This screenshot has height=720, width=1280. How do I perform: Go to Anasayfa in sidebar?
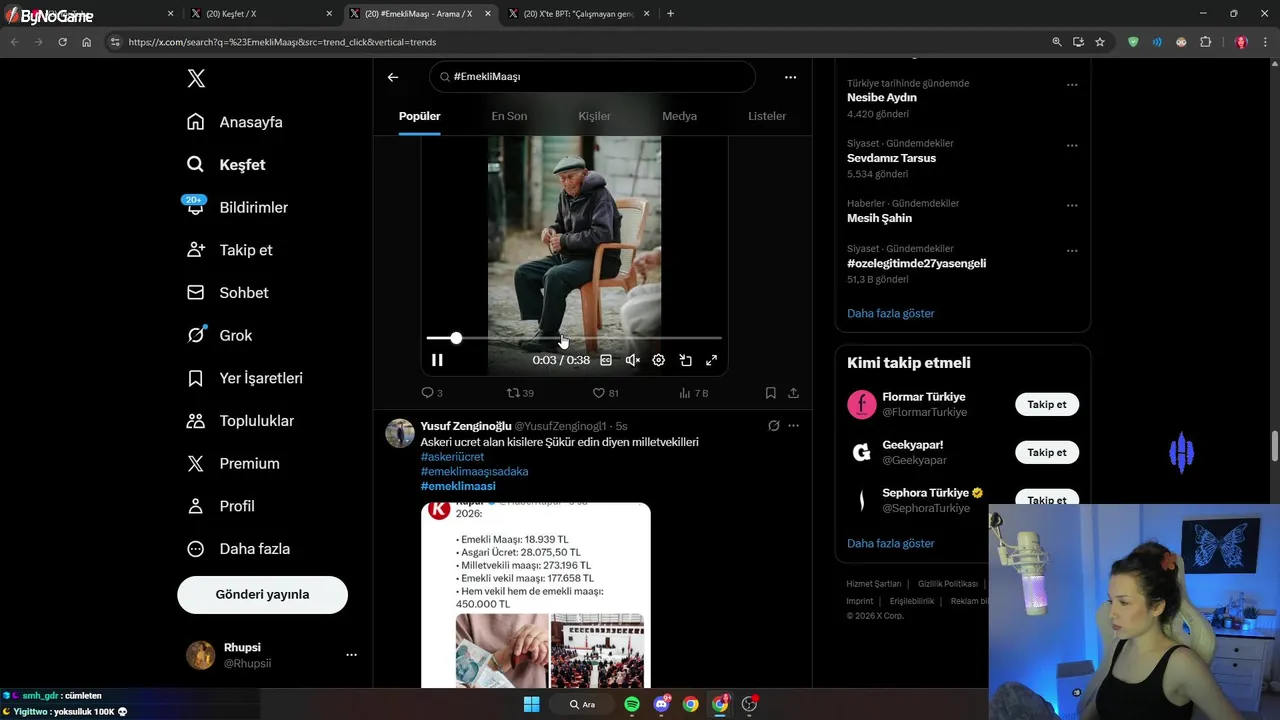tap(235, 122)
